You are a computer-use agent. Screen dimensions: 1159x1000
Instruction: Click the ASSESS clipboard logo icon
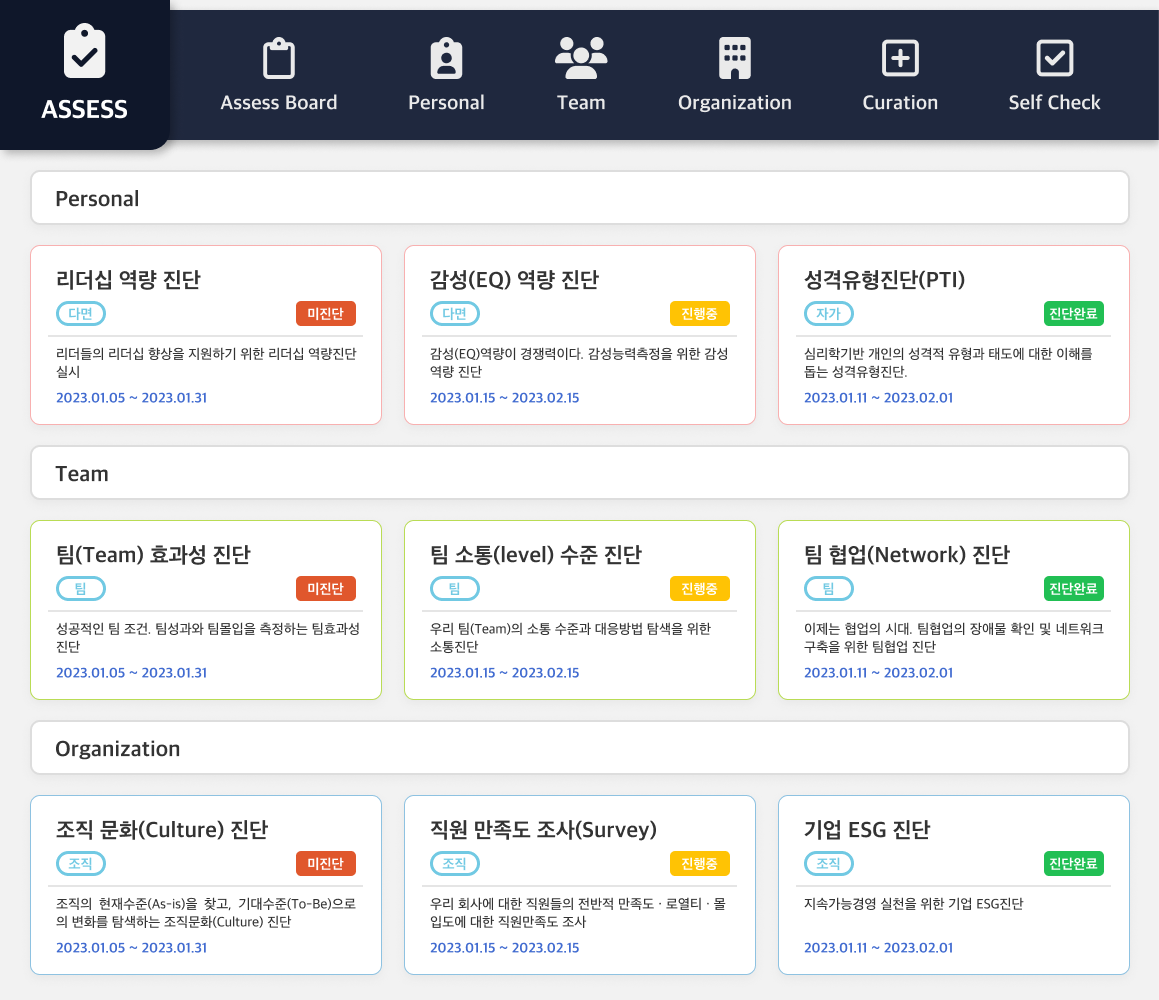click(x=84, y=52)
